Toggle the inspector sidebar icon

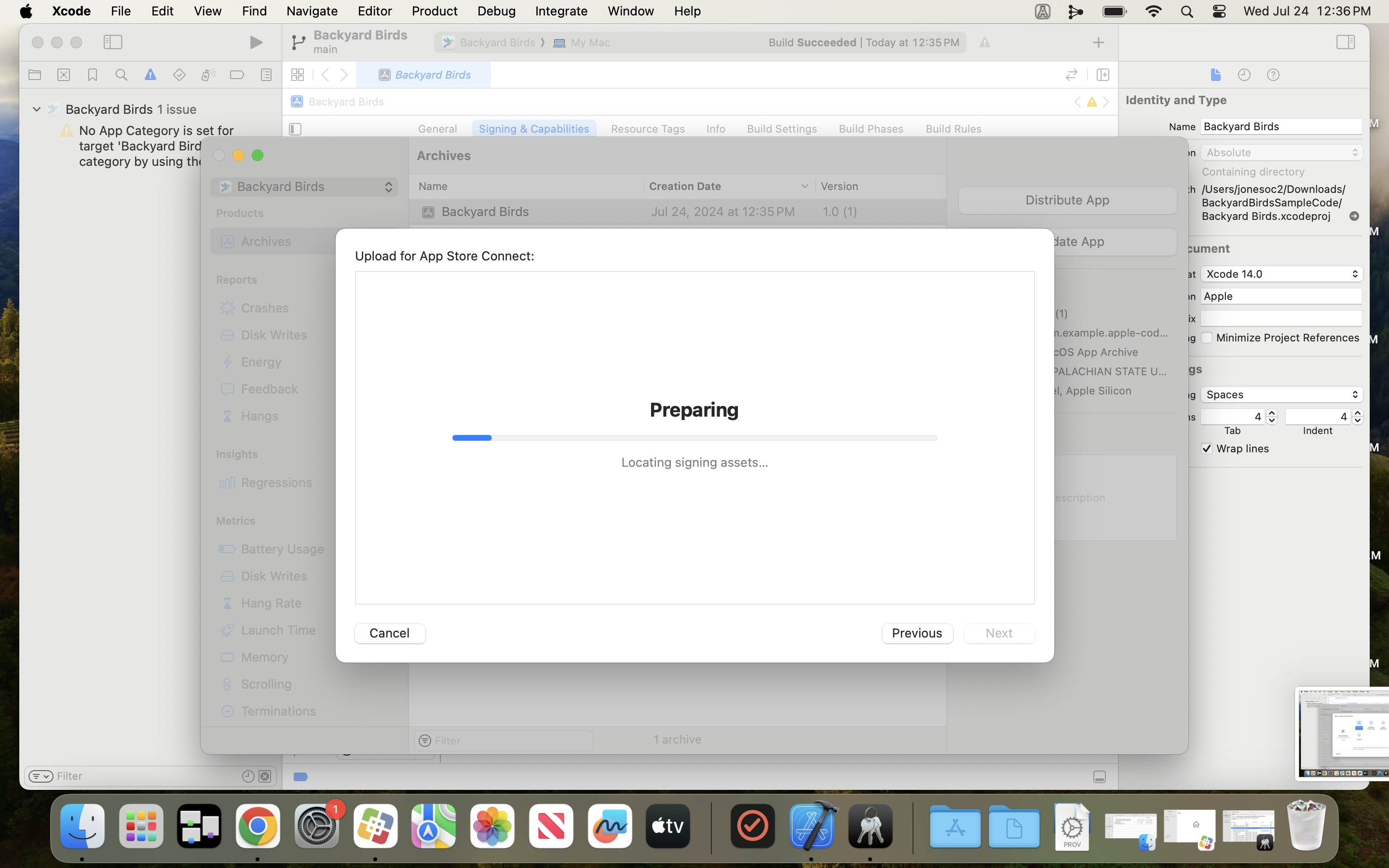1346,42
